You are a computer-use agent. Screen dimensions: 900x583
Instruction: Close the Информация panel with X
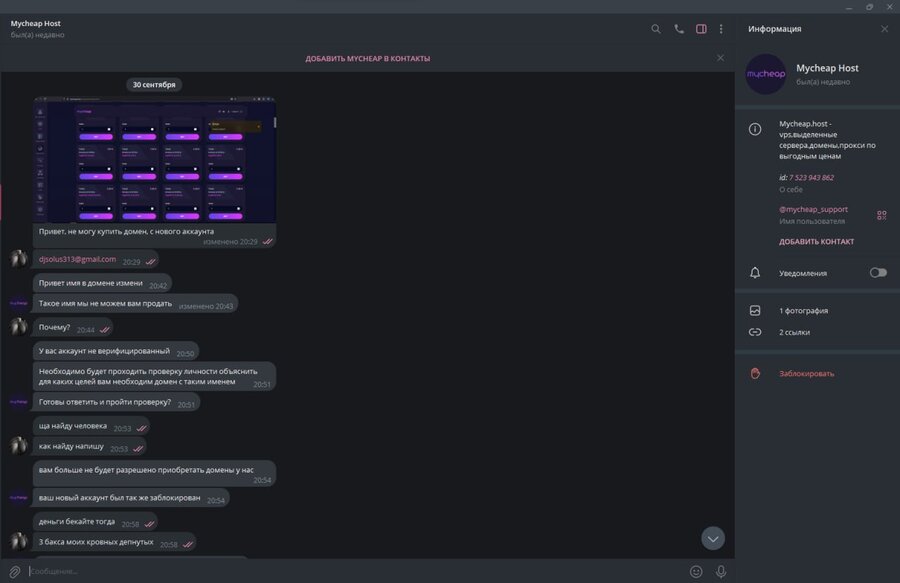point(884,29)
